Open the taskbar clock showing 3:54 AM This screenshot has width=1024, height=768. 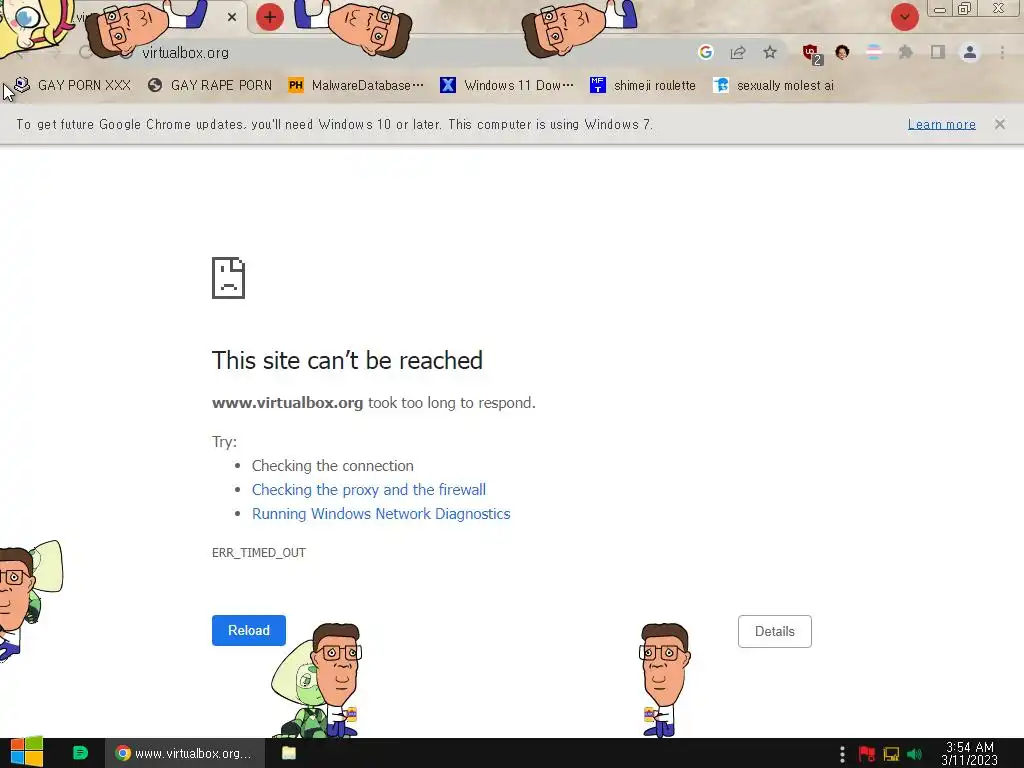tap(970, 754)
